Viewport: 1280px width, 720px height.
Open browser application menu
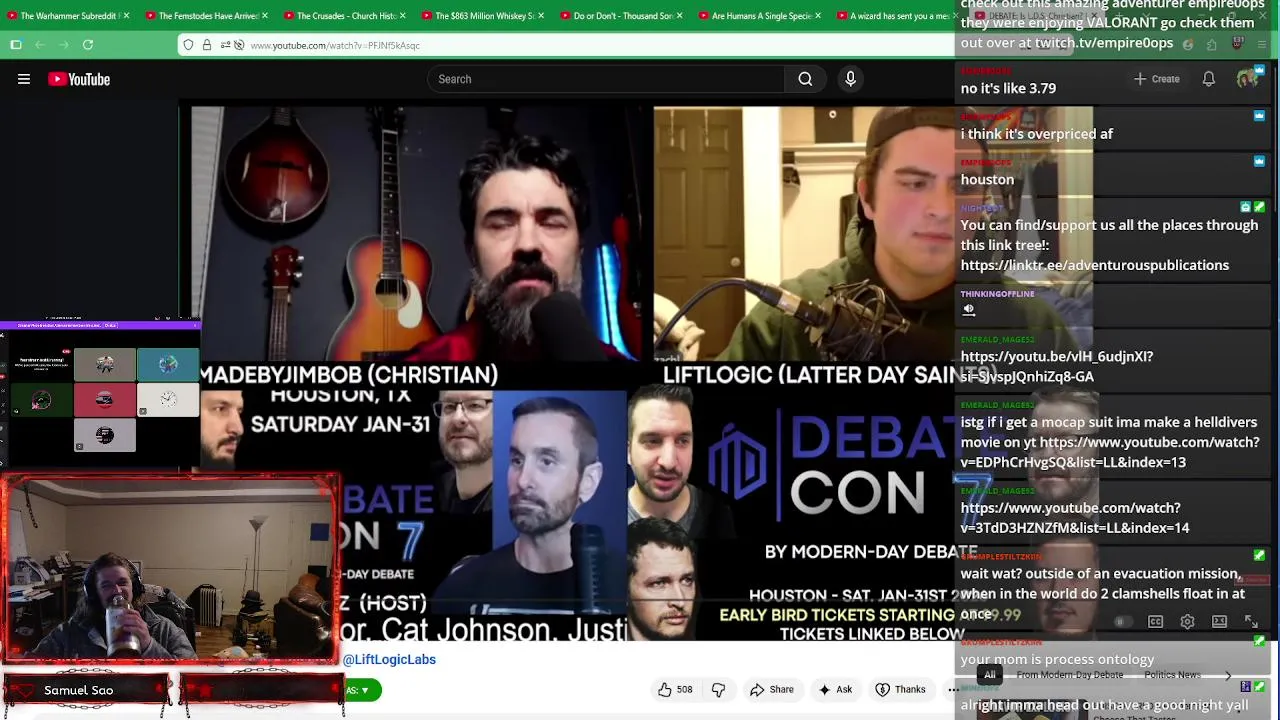pos(1262,45)
